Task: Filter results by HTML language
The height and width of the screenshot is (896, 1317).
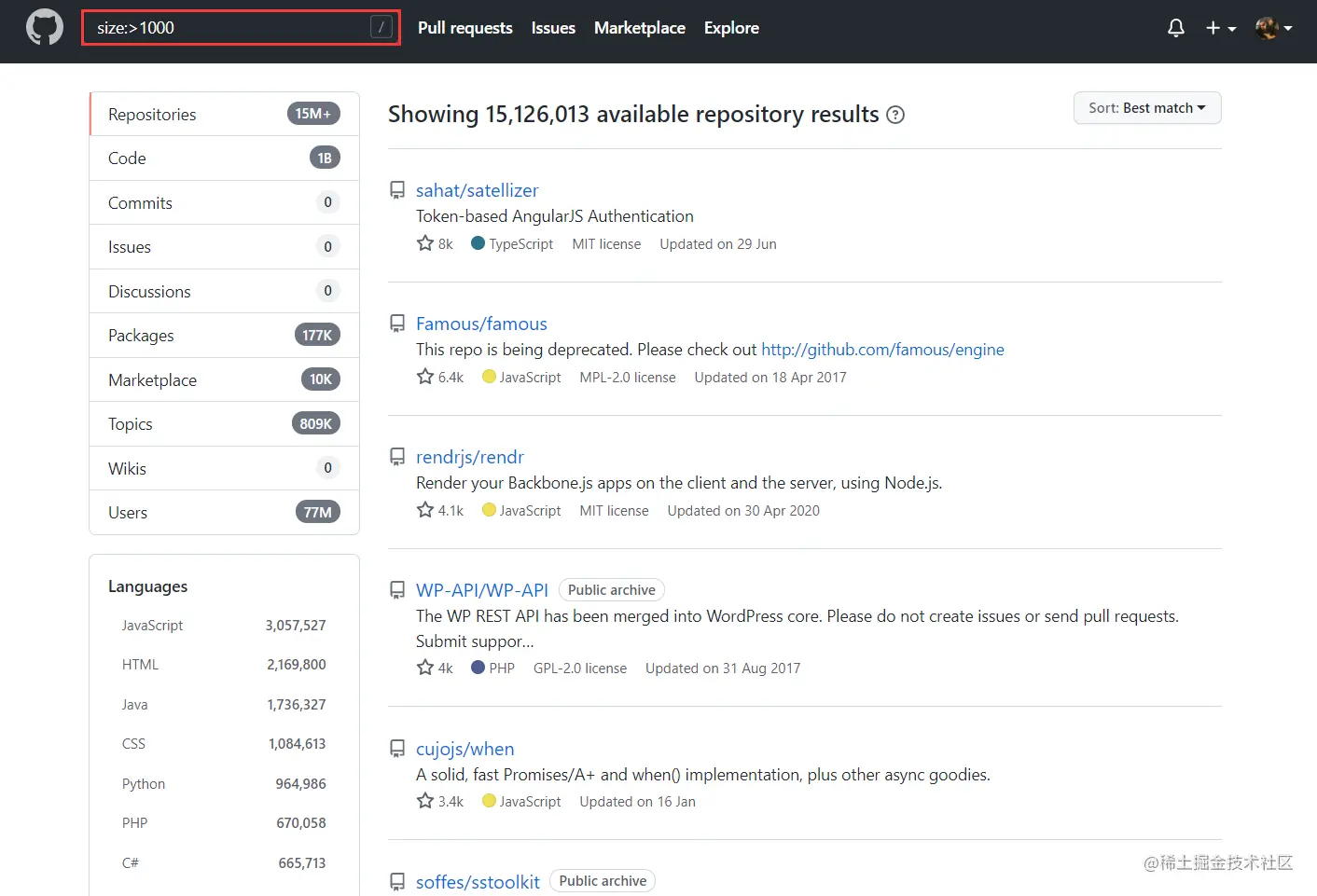Action: point(224,665)
